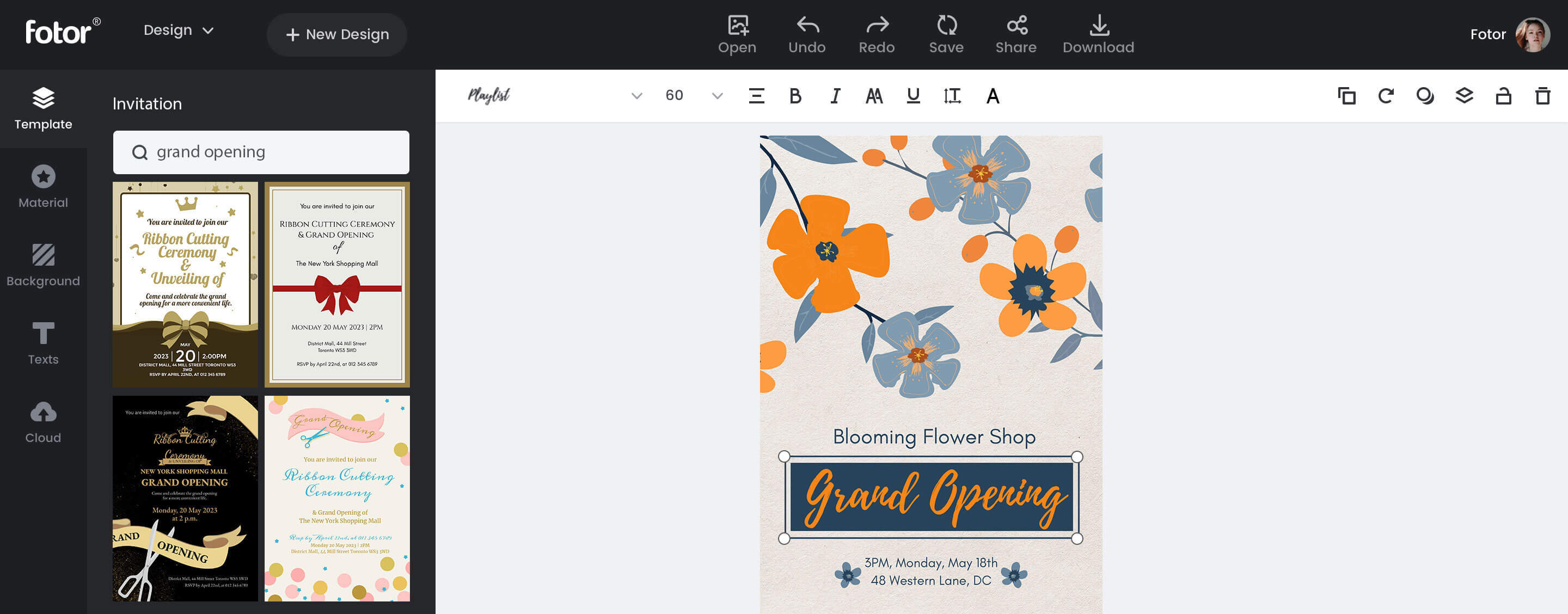Open the Background panel
The width and height of the screenshot is (1568, 614).
pos(43,264)
